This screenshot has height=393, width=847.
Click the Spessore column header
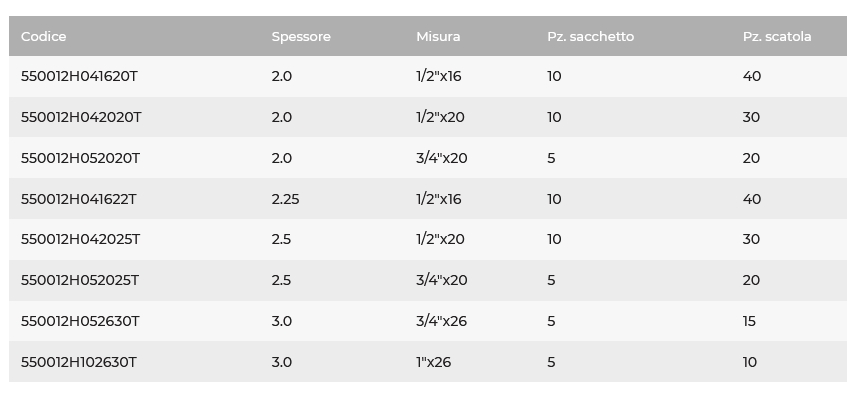[301, 36]
